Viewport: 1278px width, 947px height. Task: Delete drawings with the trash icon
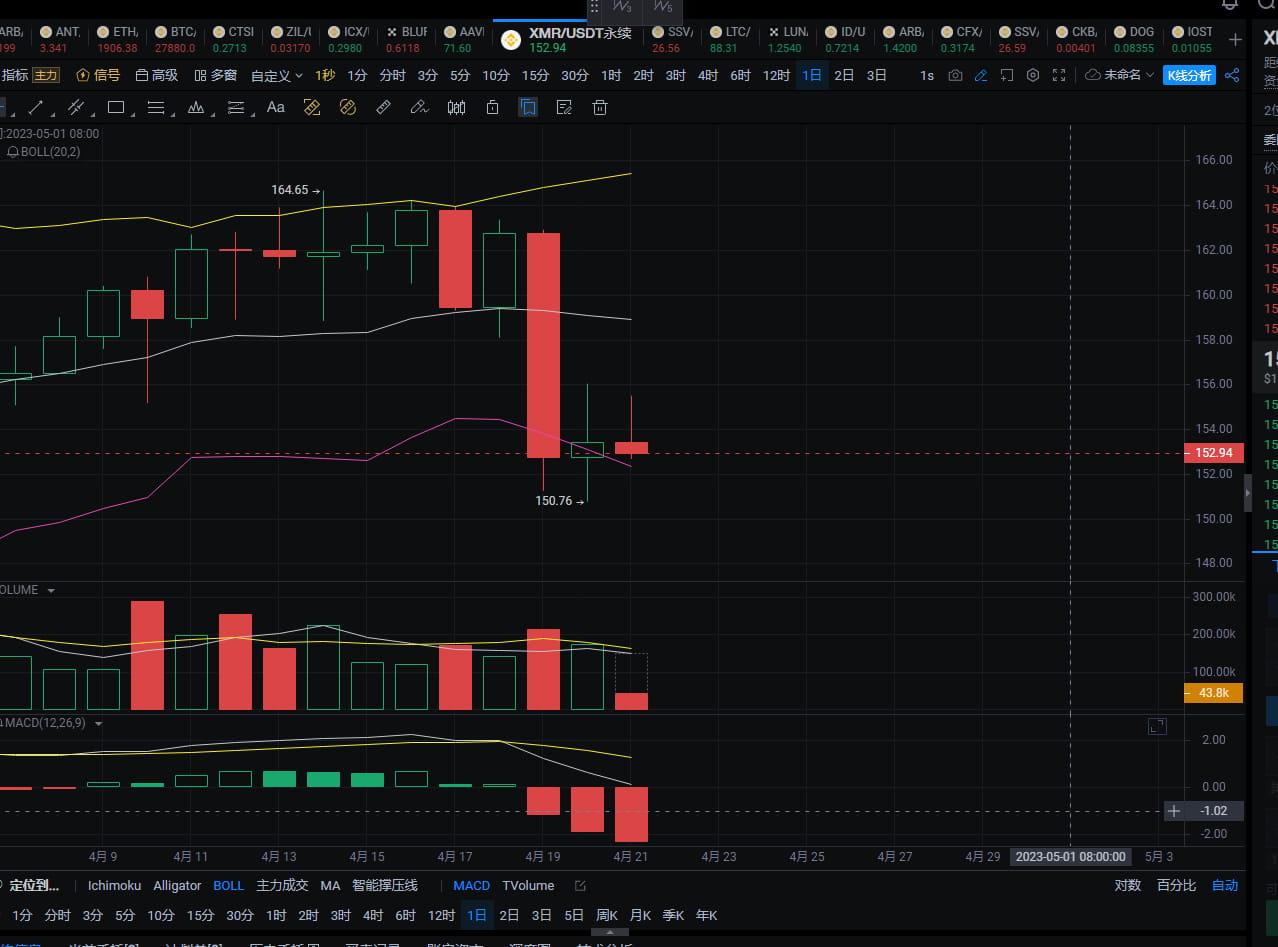pyautogui.click(x=600, y=107)
